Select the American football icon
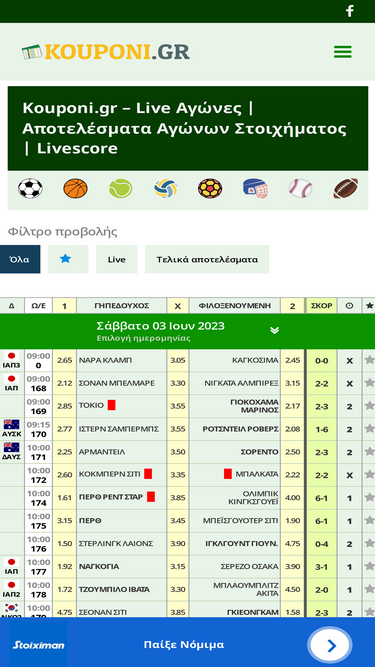375x667 pixels. coord(345,188)
